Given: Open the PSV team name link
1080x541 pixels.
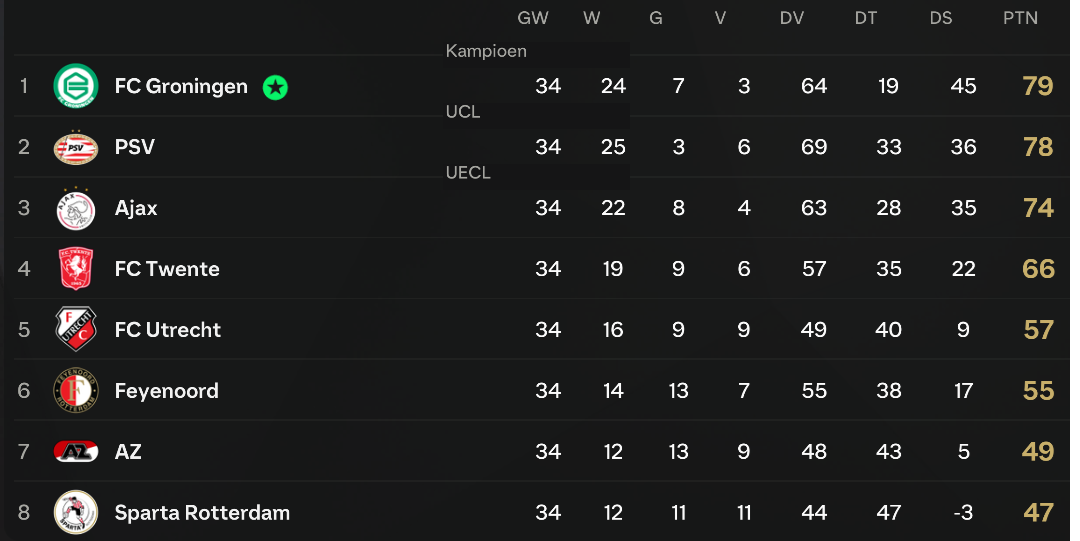Looking at the screenshot, I should click(x=135, y=147).
